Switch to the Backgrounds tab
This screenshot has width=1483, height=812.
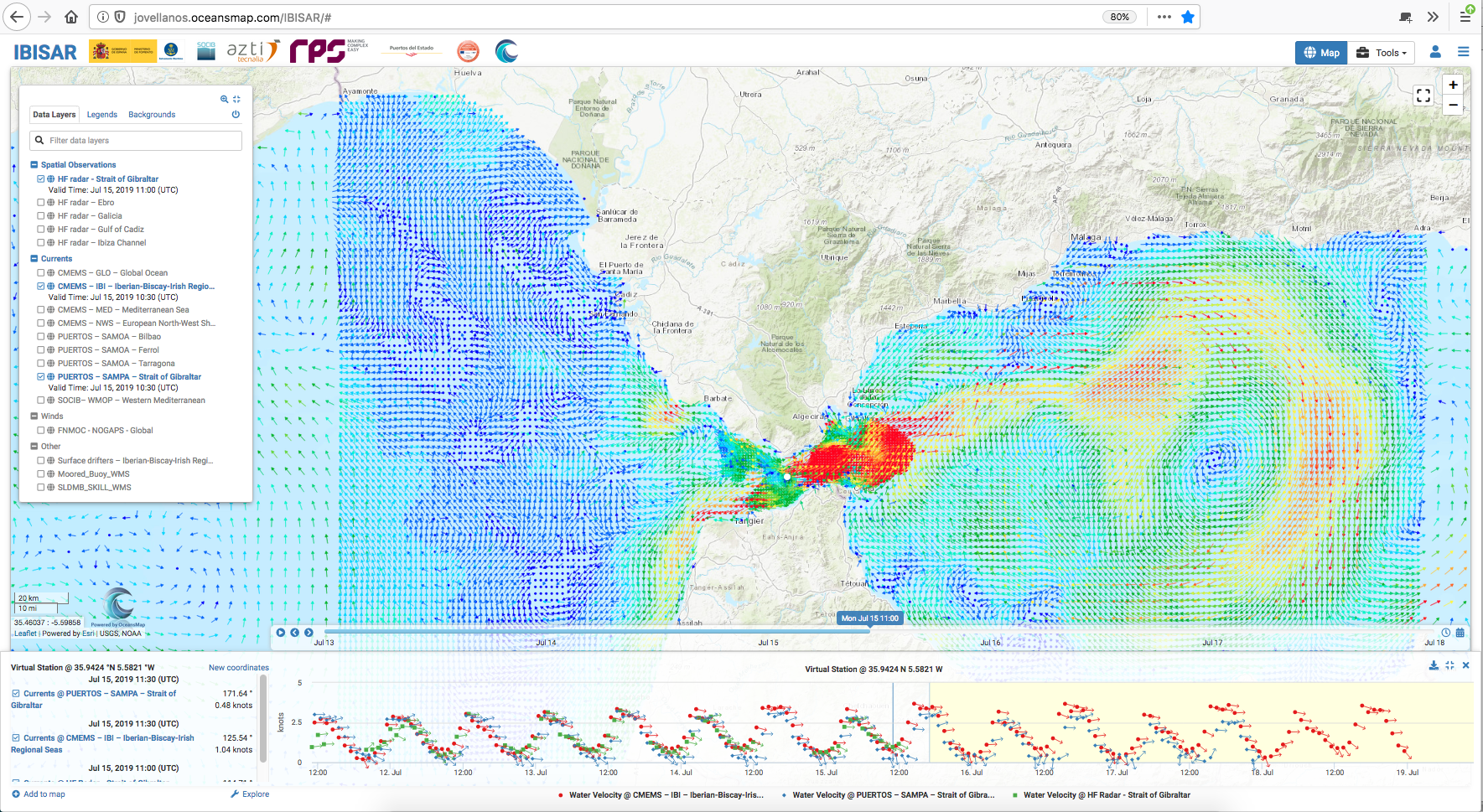152,115
